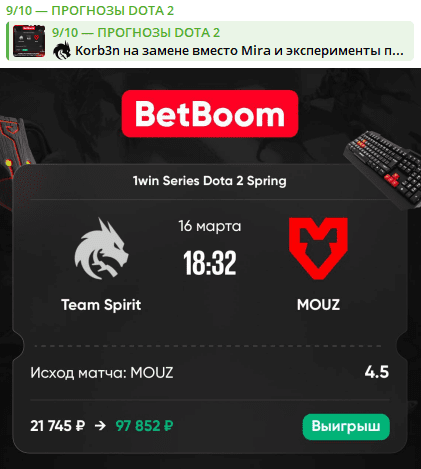Click the MOUZ team name label
The image size is (421, 469).
(x=318, y=305)
